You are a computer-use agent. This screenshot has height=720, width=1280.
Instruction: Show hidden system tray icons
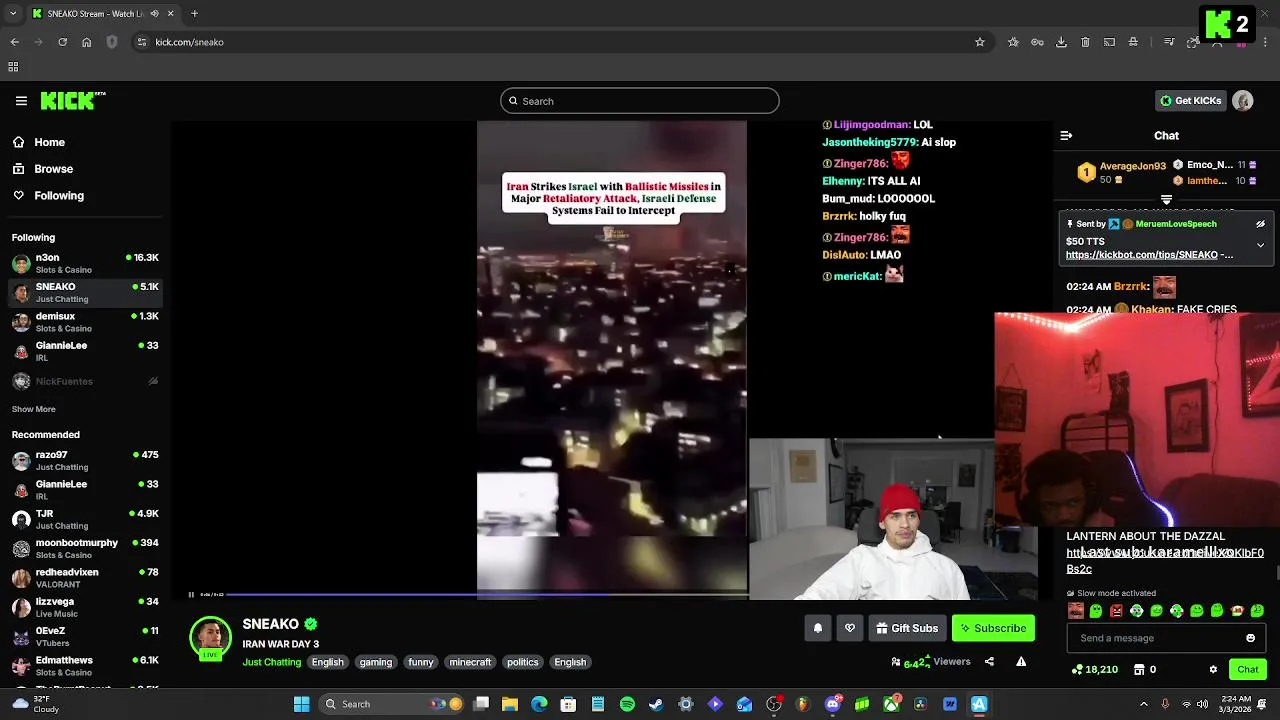[1144, 704]
